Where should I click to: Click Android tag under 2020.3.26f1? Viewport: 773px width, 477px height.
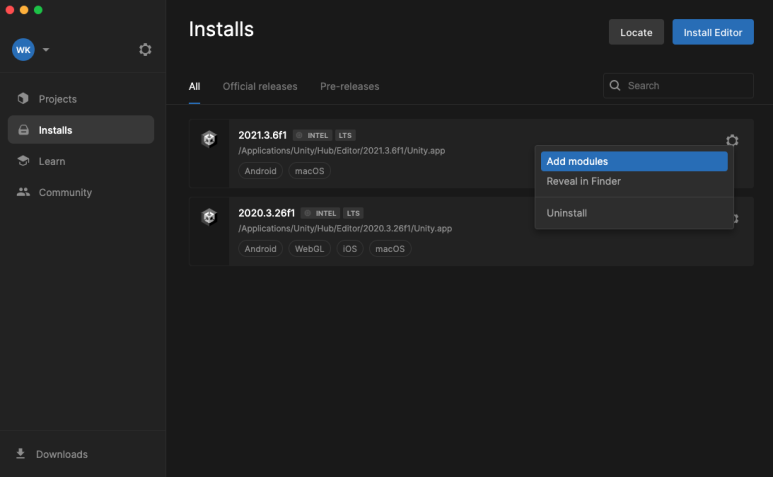[x=260, y=249]
